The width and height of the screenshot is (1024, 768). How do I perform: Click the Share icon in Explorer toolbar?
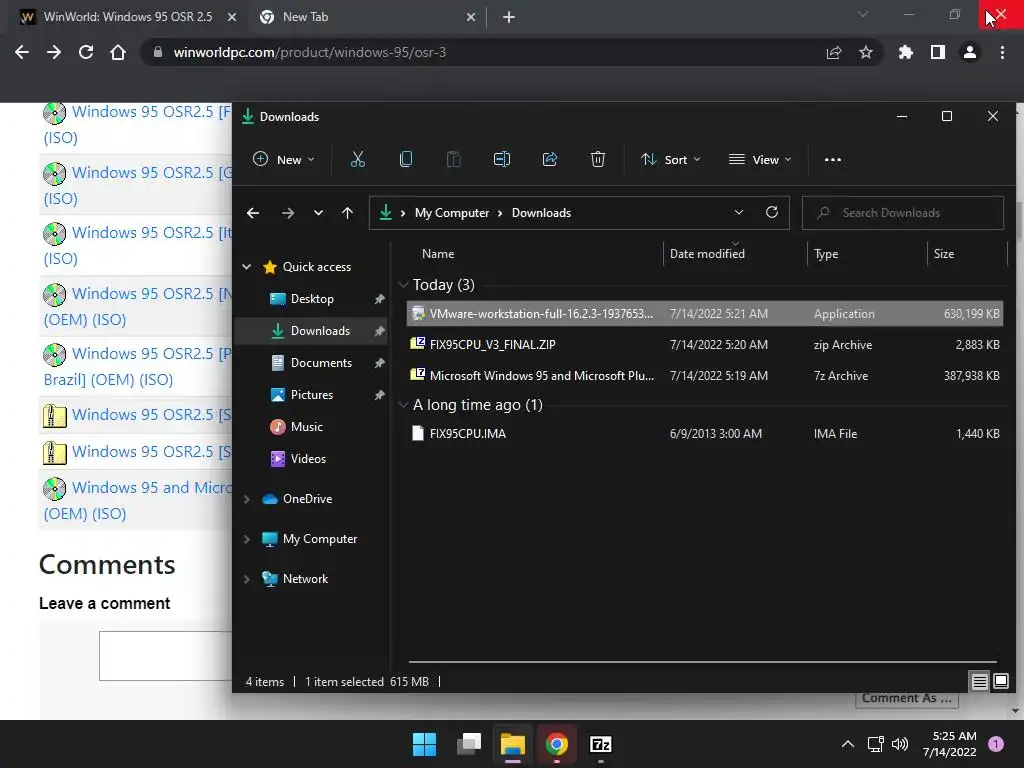pos(550,159)
